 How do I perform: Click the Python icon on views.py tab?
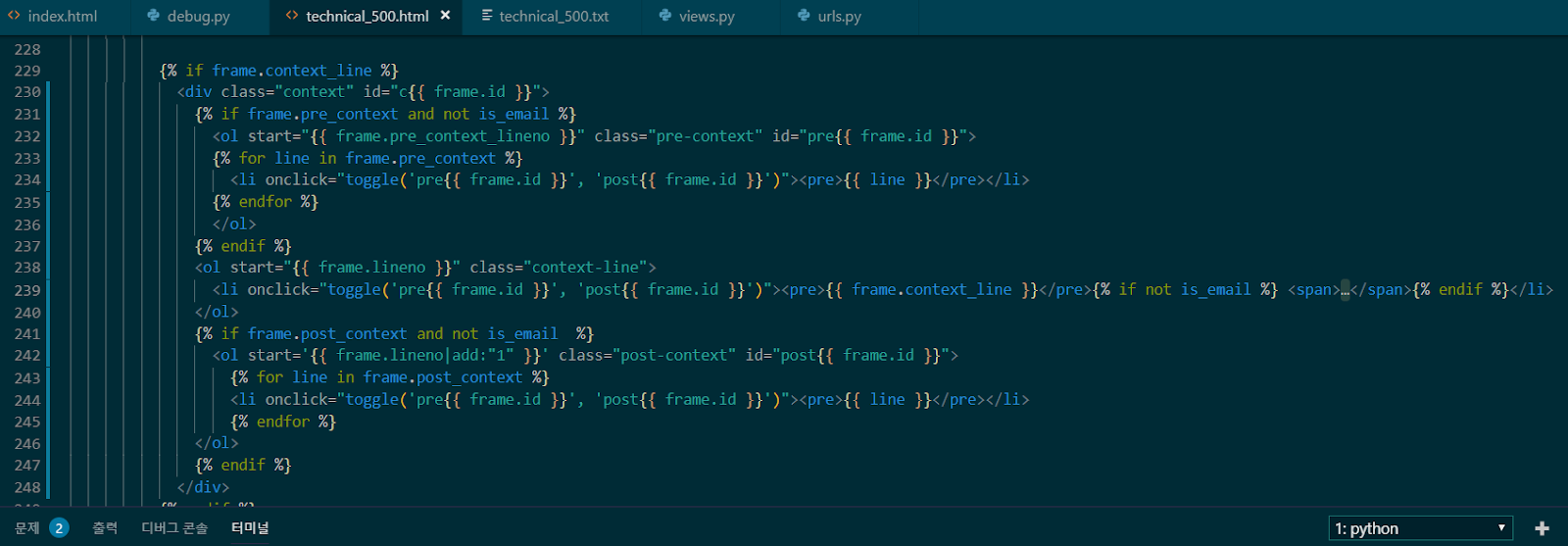(x=665, y=16)
